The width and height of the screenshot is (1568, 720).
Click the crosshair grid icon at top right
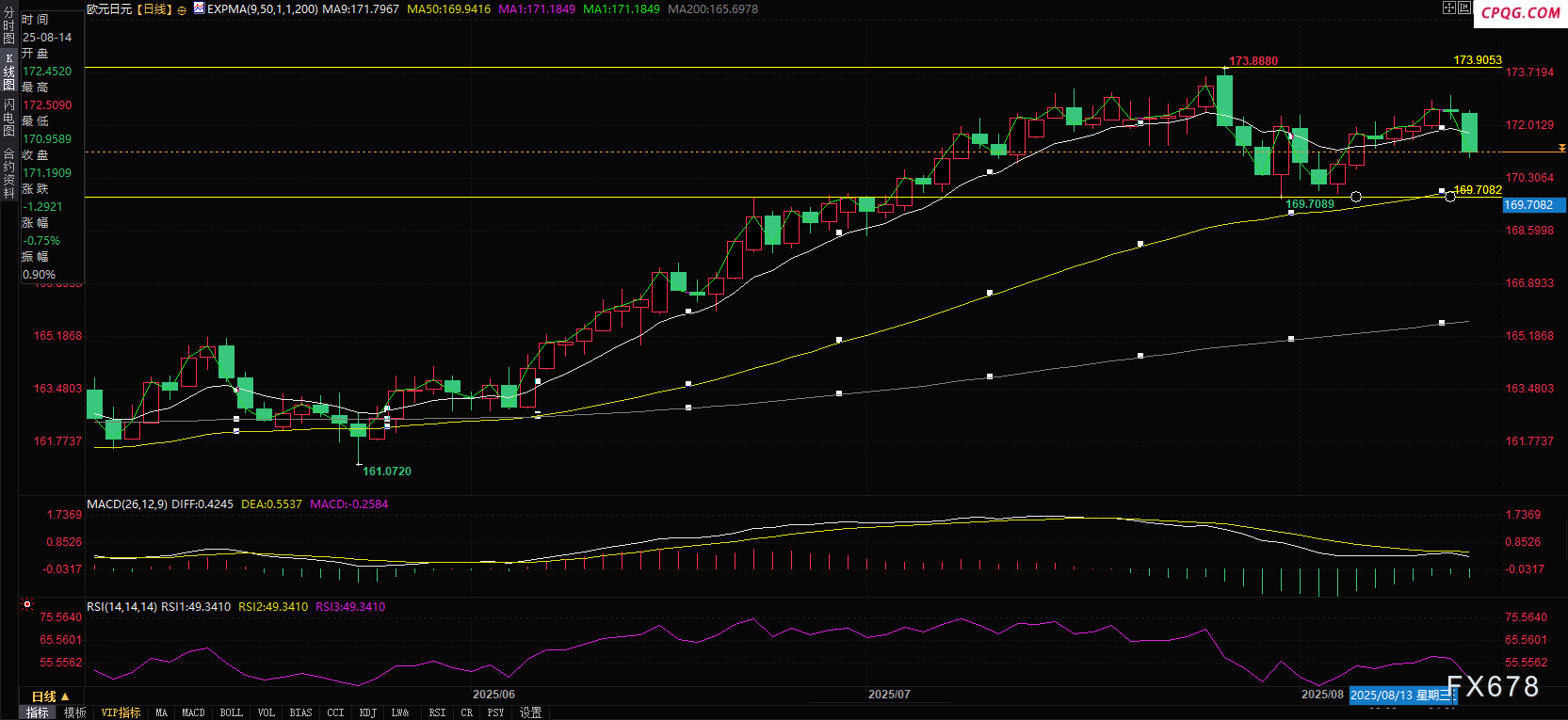click(x=1449, y=8)
